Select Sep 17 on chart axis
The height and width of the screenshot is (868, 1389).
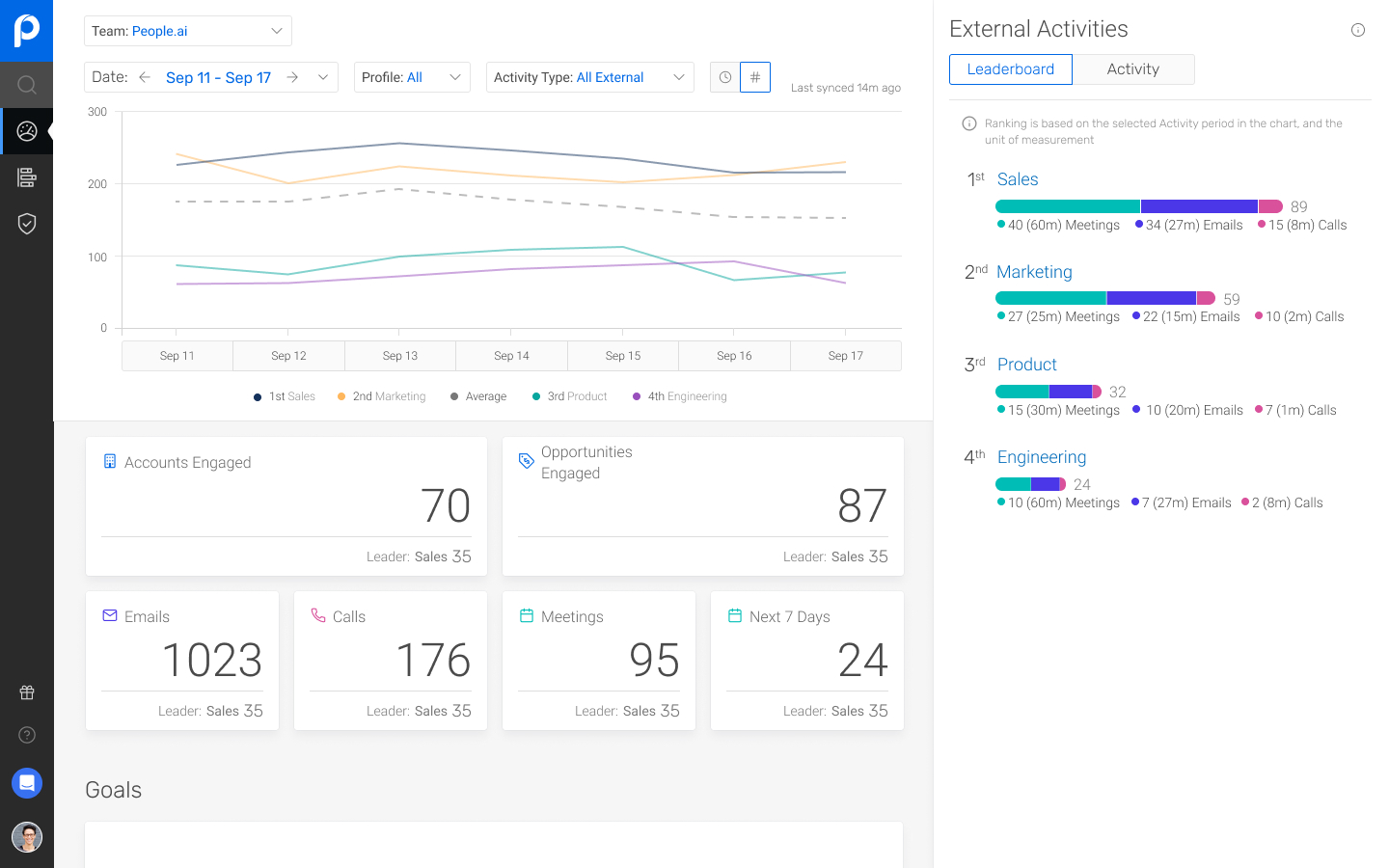click(x=846, y=356)
